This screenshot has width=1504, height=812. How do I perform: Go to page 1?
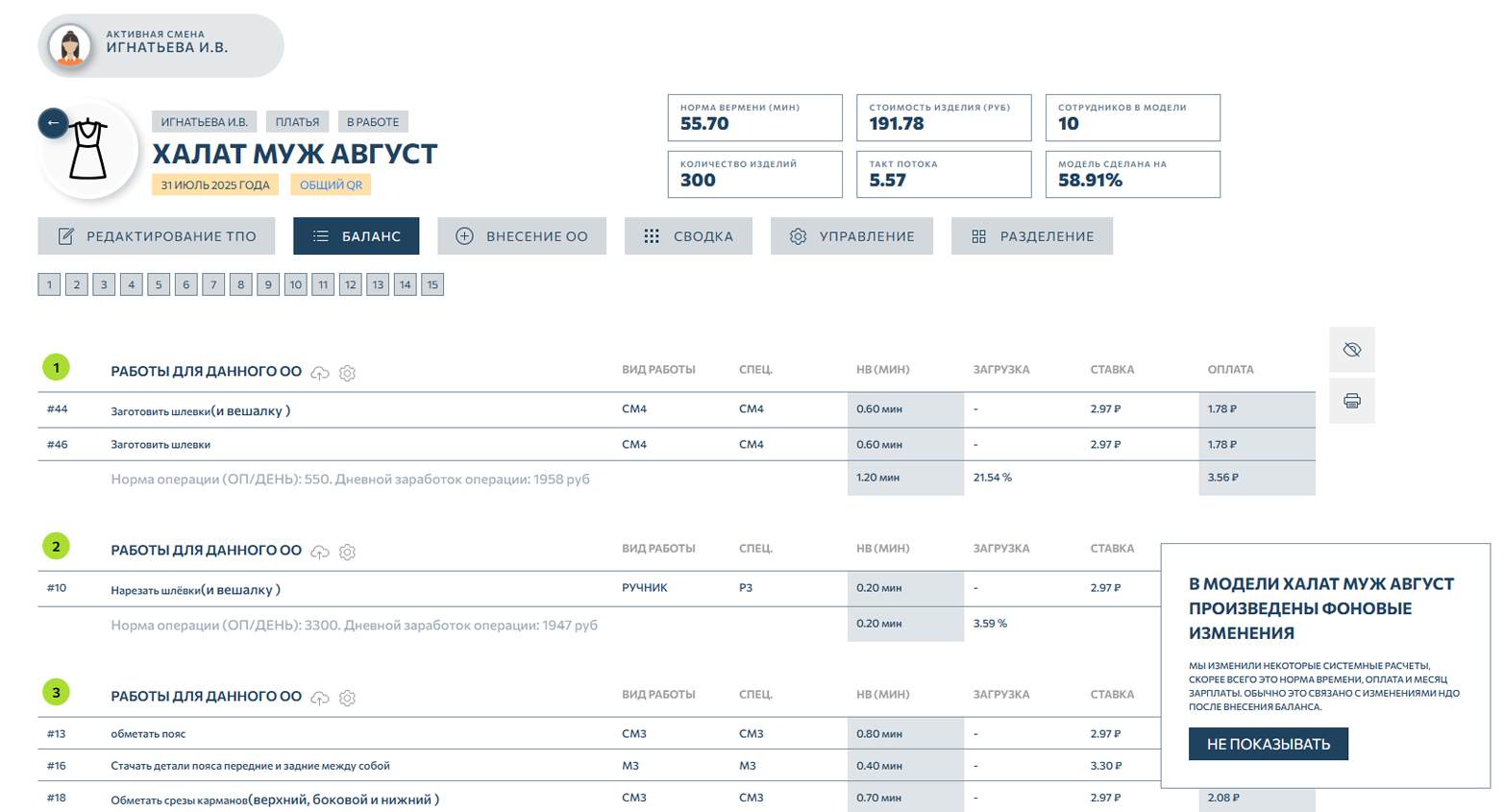(x=50, y=284)
